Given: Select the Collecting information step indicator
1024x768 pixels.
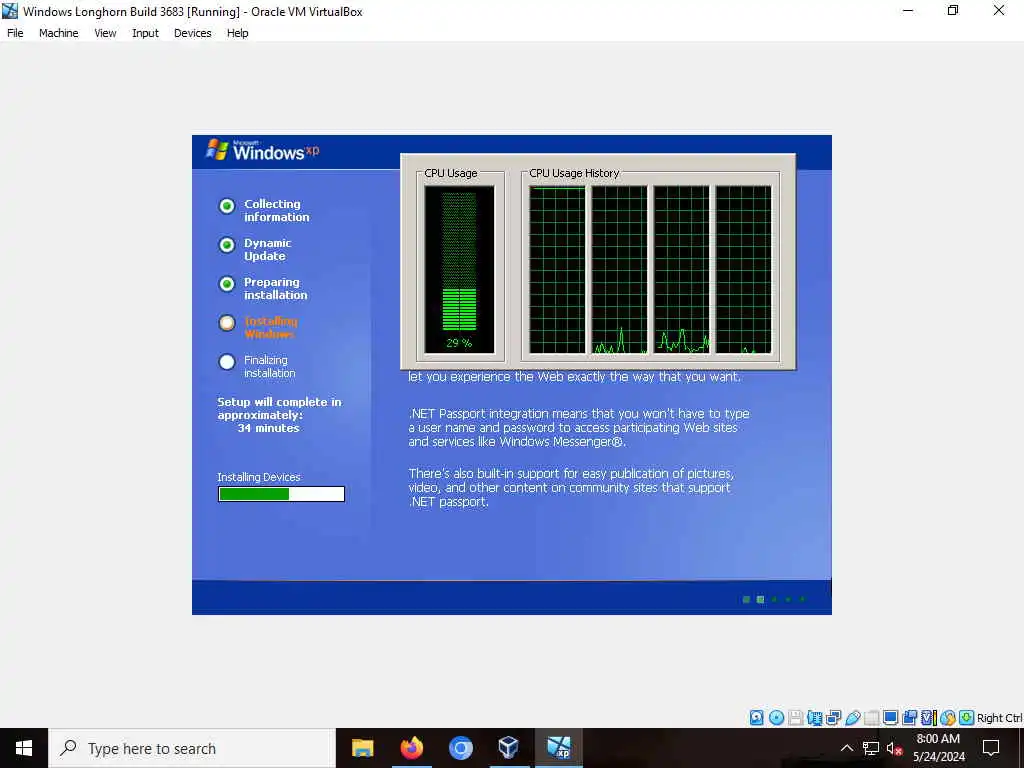Looking at the screenshot, I should [227, 206].
